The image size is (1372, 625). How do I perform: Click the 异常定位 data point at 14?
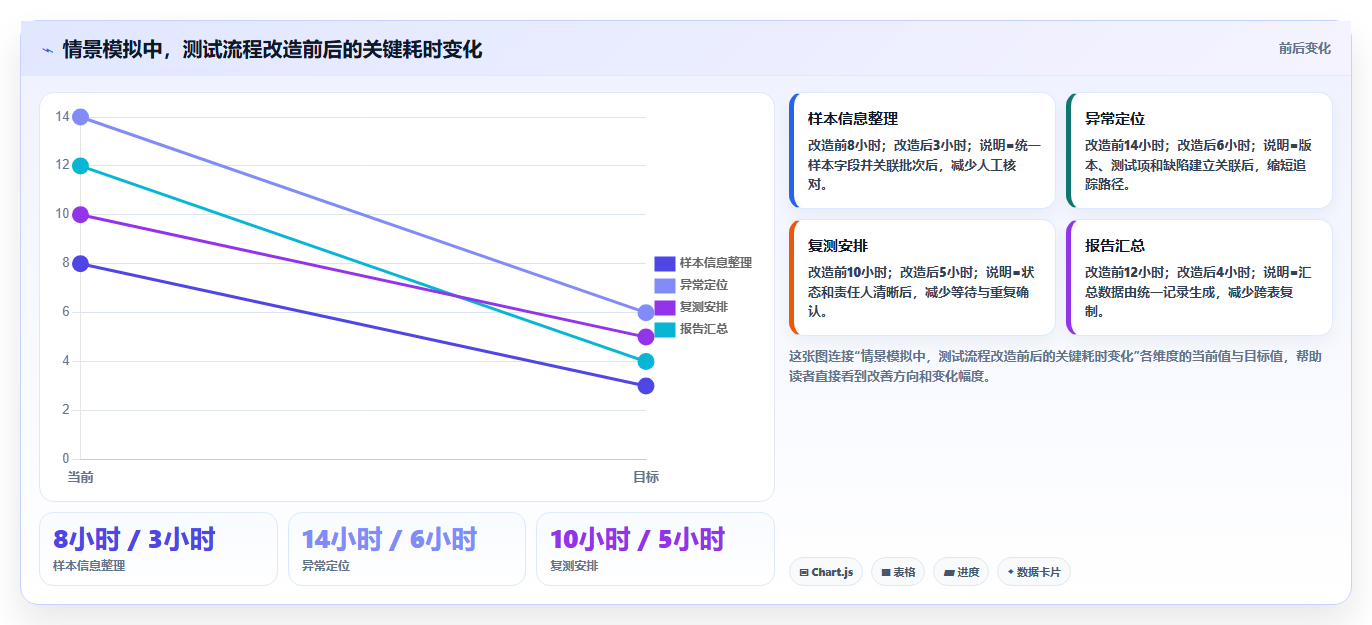point(80,117)
